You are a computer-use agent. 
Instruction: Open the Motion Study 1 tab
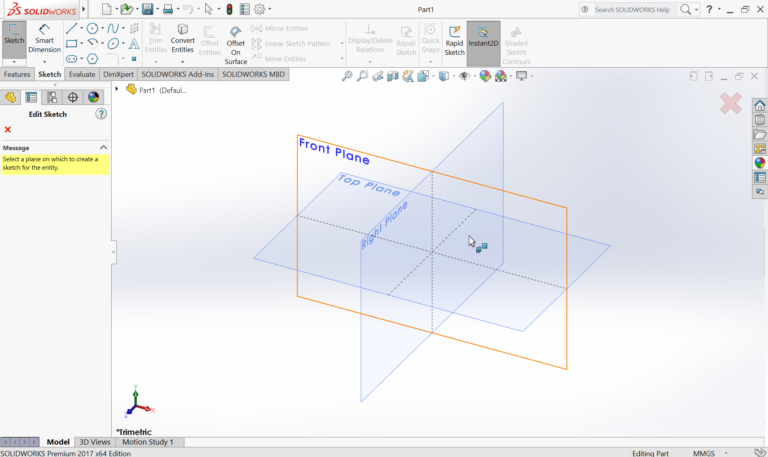point(147,442)
